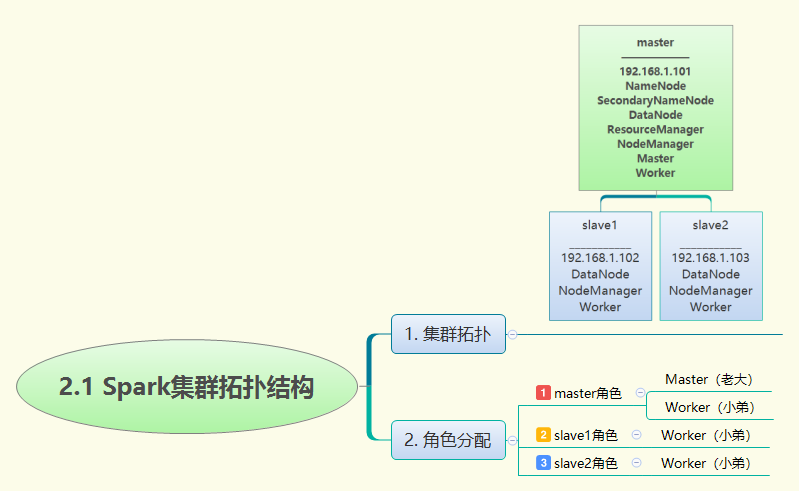The width and height of the screenshot is (799, 491).
Task: Collapse the 1. 集群拓扑 branch
Action: pos(513,335)
